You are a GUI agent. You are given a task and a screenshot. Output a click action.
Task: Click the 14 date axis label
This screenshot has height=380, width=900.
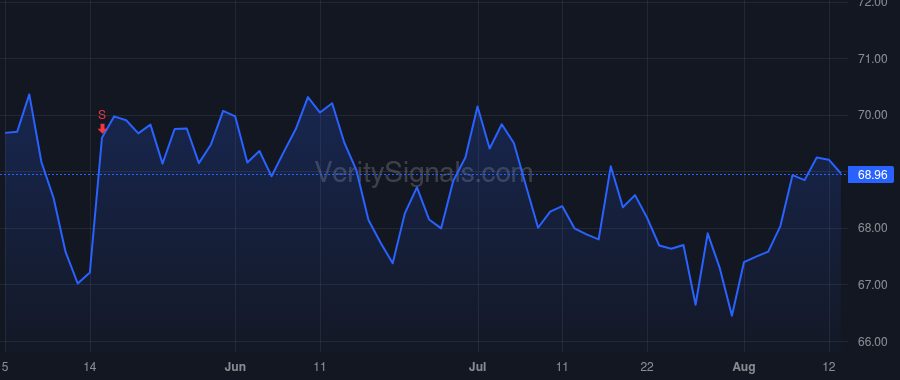pos(90,367)
